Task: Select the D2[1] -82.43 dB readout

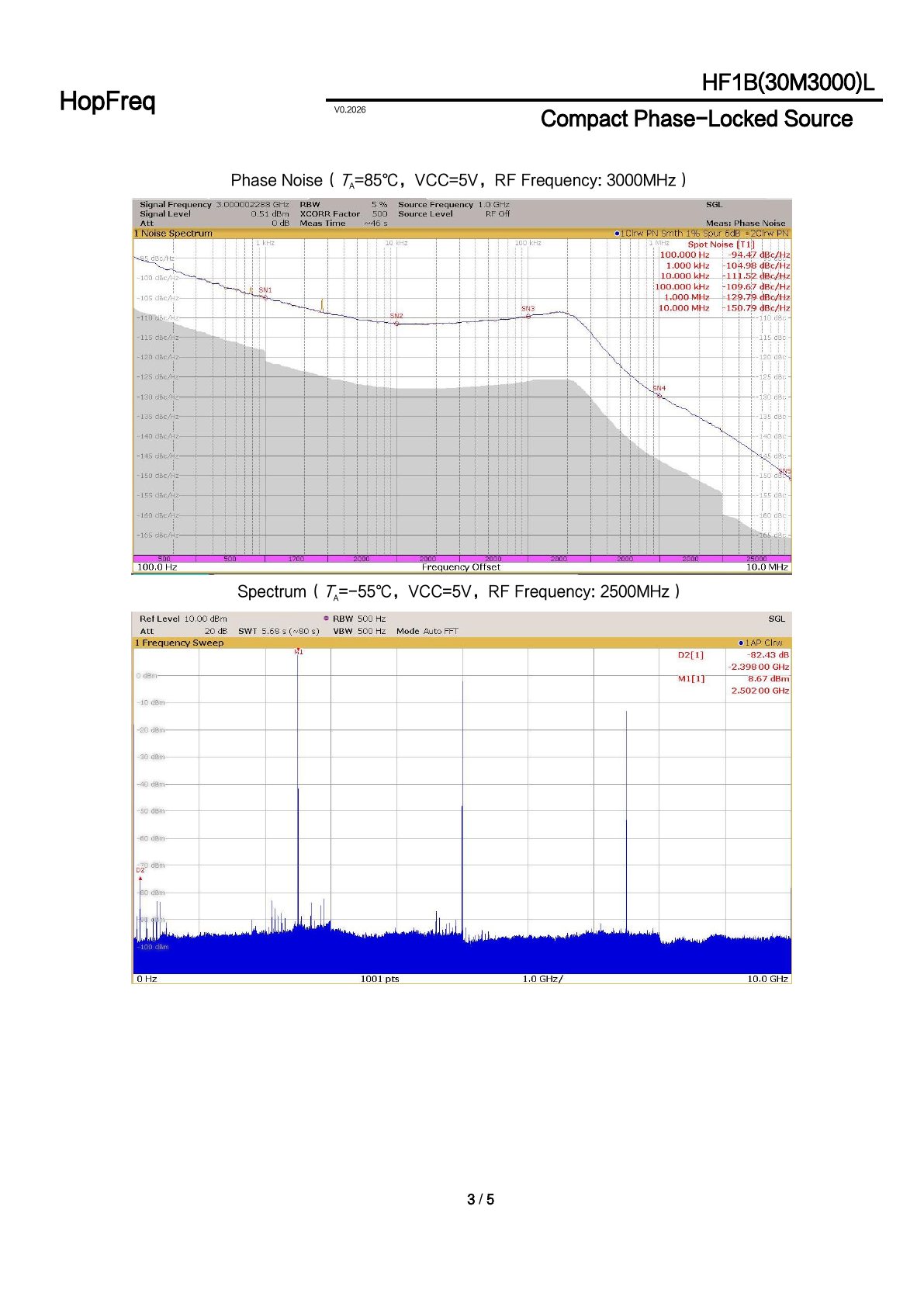Action: click(x=733, y=655)
